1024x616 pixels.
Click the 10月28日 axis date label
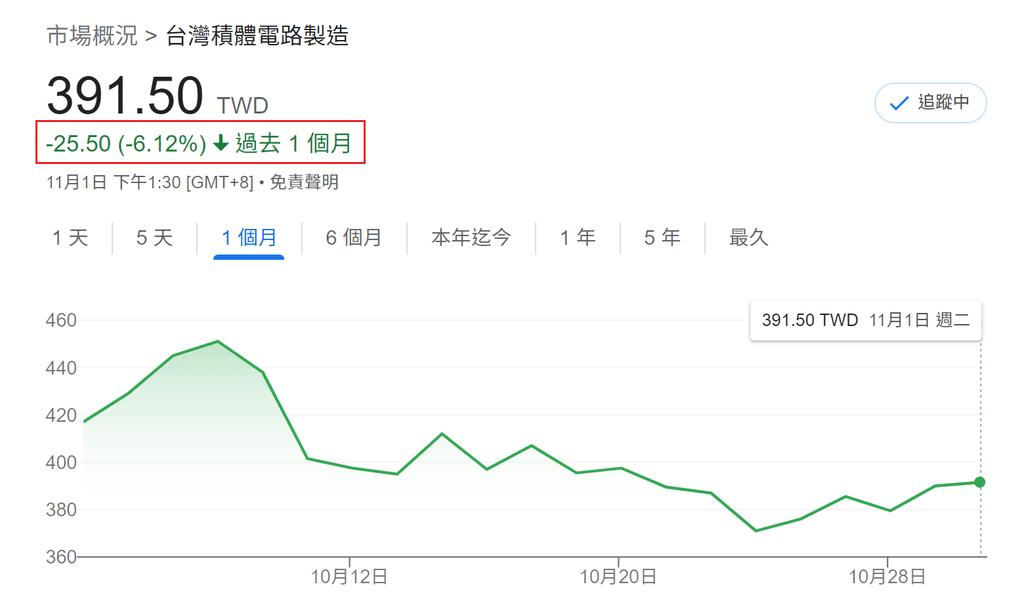[x=887, y=577]
